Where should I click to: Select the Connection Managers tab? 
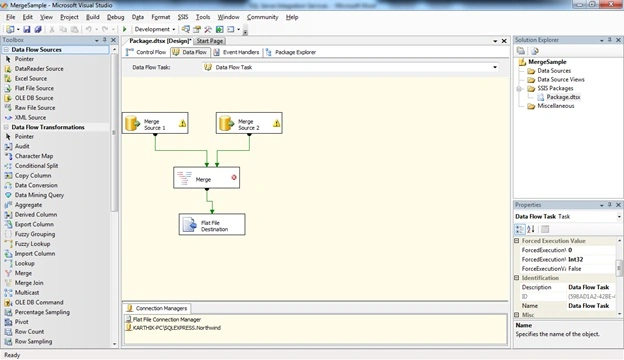coord(157,308)
